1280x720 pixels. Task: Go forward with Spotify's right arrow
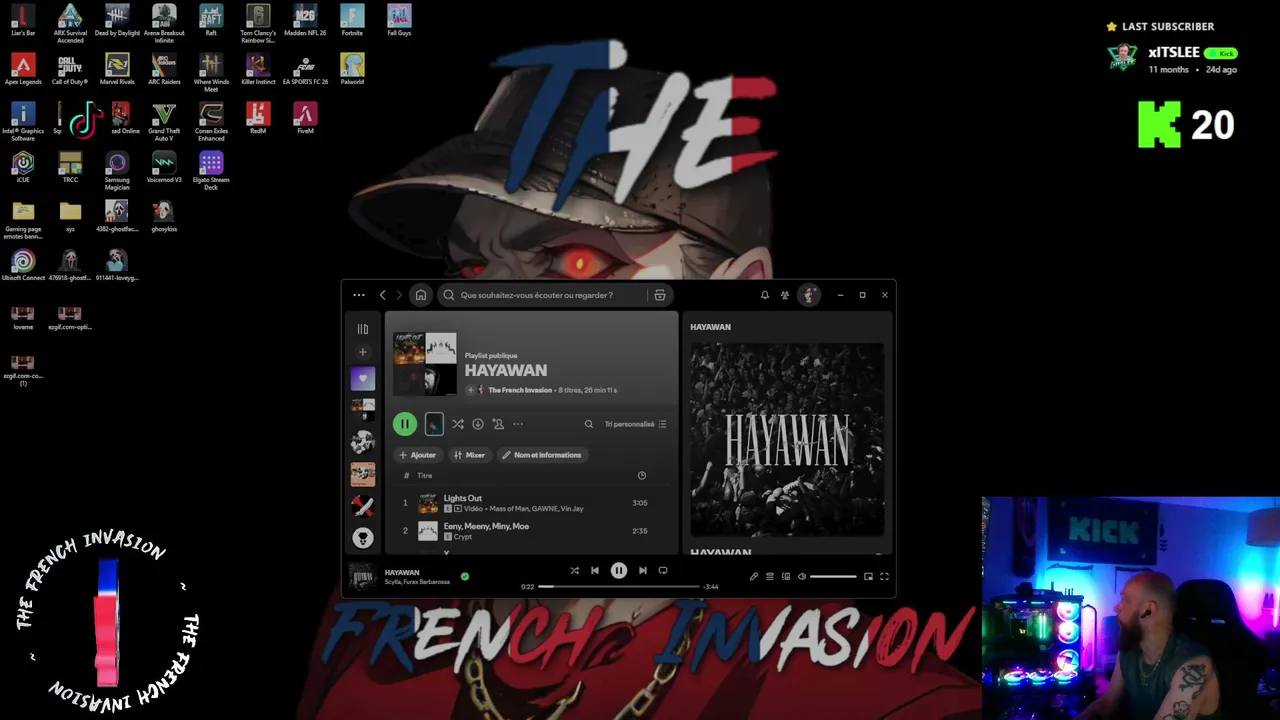(399, 295)
